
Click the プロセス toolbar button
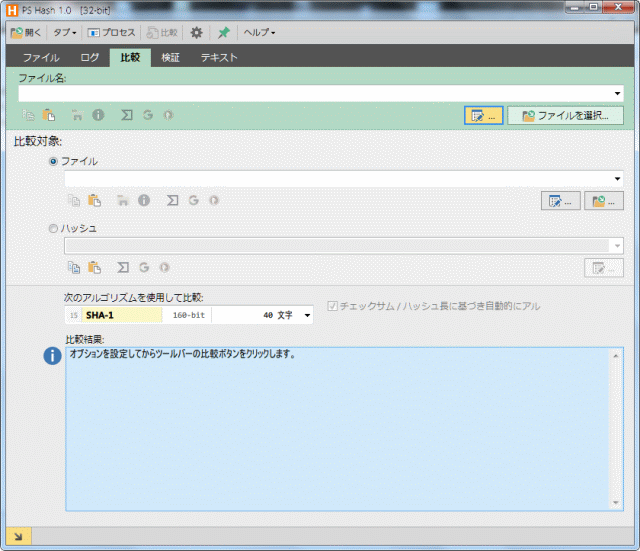(111, 32)
